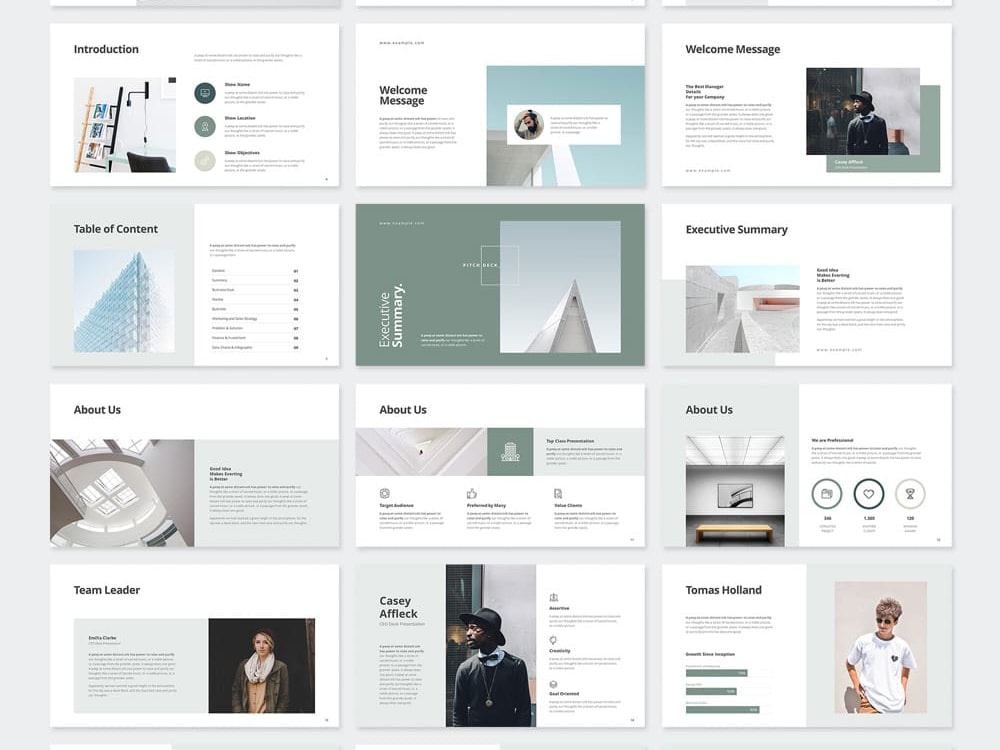Select the Table of Content slide title

(115, 229)
